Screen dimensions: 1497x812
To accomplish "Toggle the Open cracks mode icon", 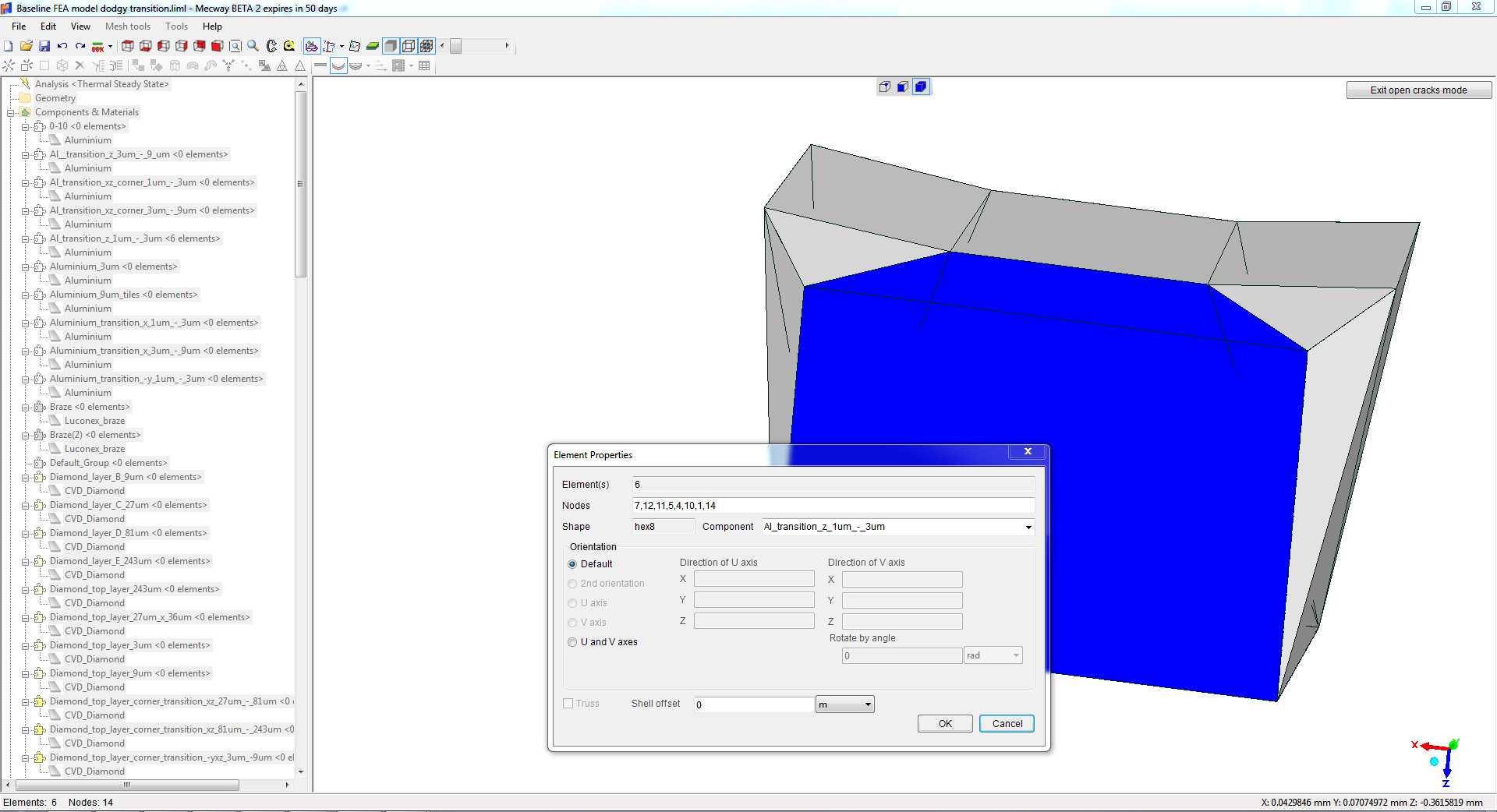I will click(x=312, y=46).
